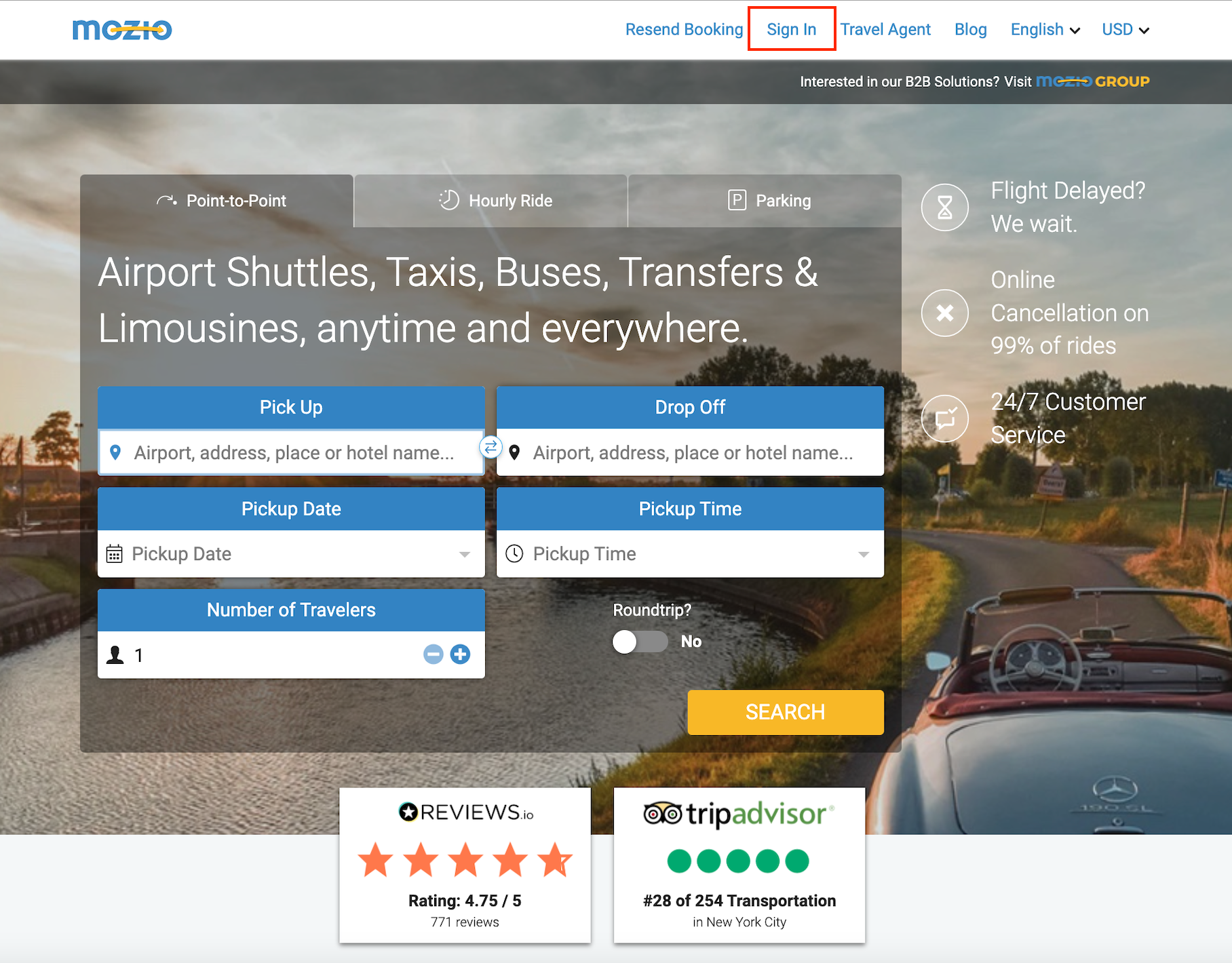Click 'Flight Delayed? We wait.' text
Image resolution: width=1232 pixels, height=963 pixels.
tap(1068, 208)
